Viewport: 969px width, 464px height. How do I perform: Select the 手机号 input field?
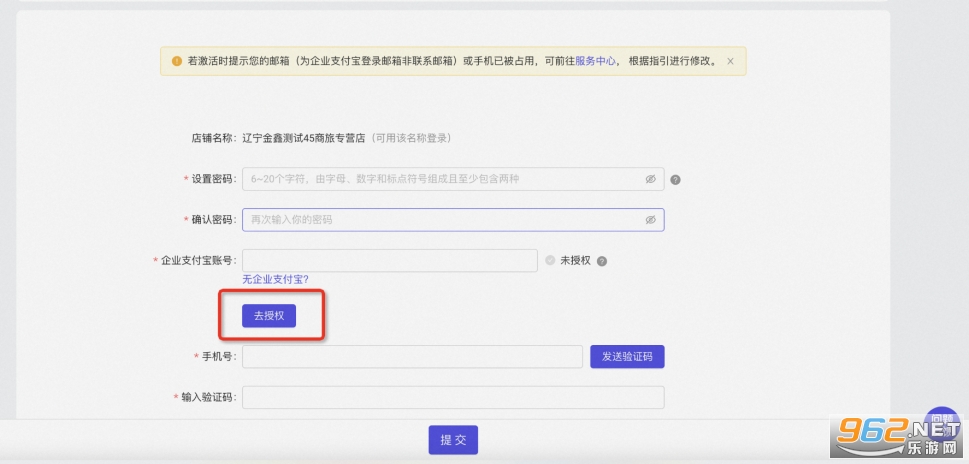click(x=412, y=357)
